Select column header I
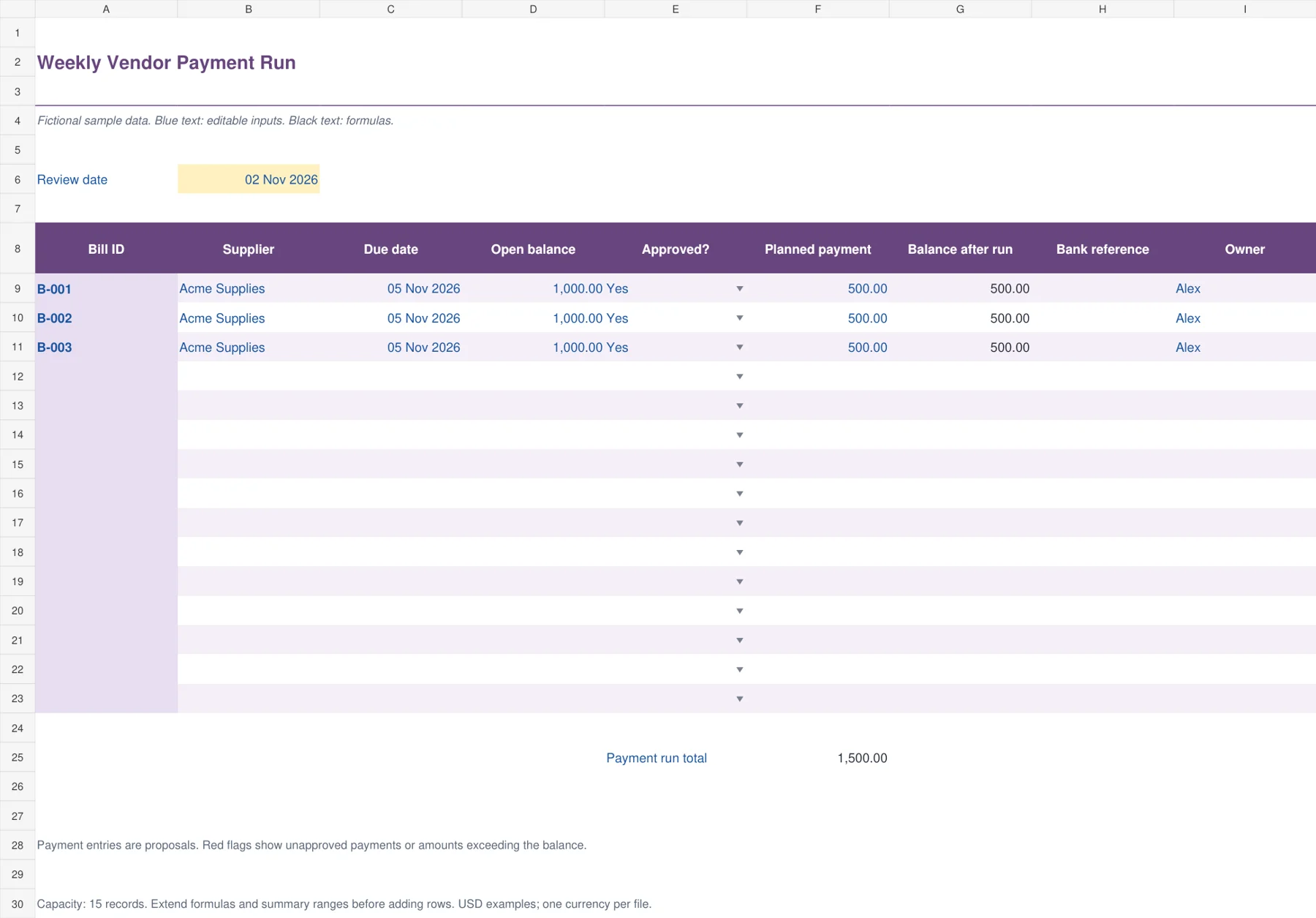1316x918 pixels. pos(1244,9)
